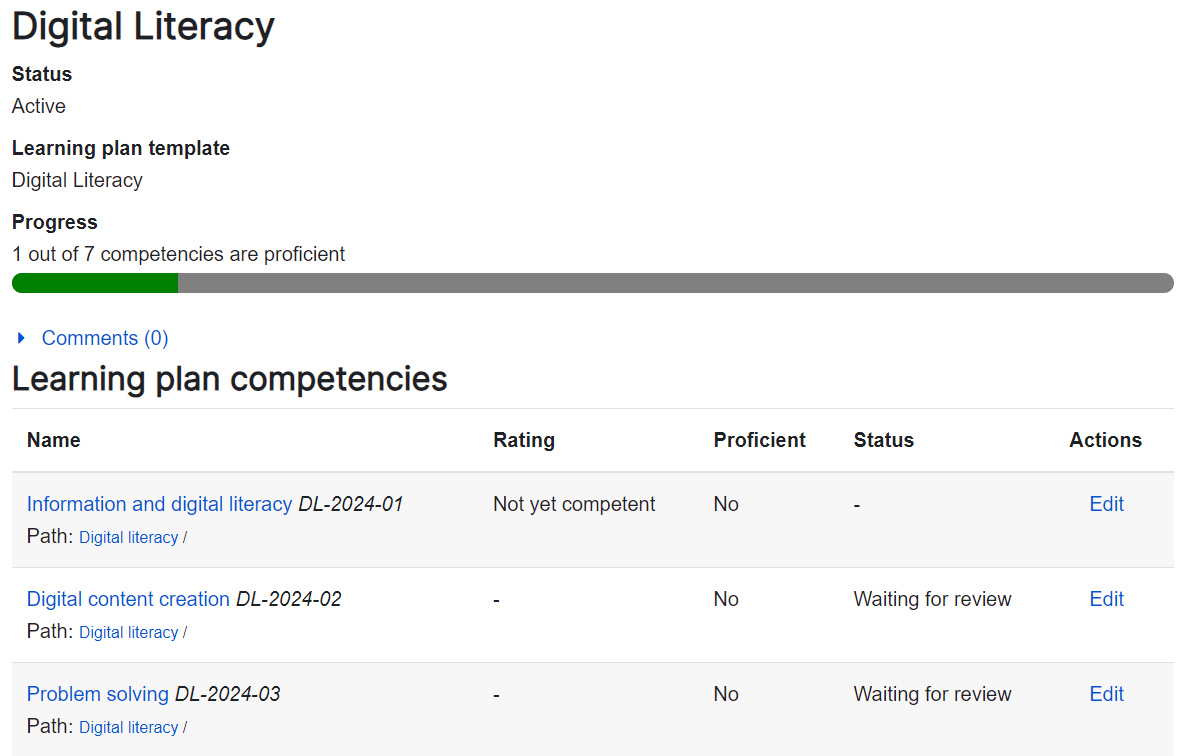Click 'Waiting for review' in Problem solving row

click(x=932, y=694)
